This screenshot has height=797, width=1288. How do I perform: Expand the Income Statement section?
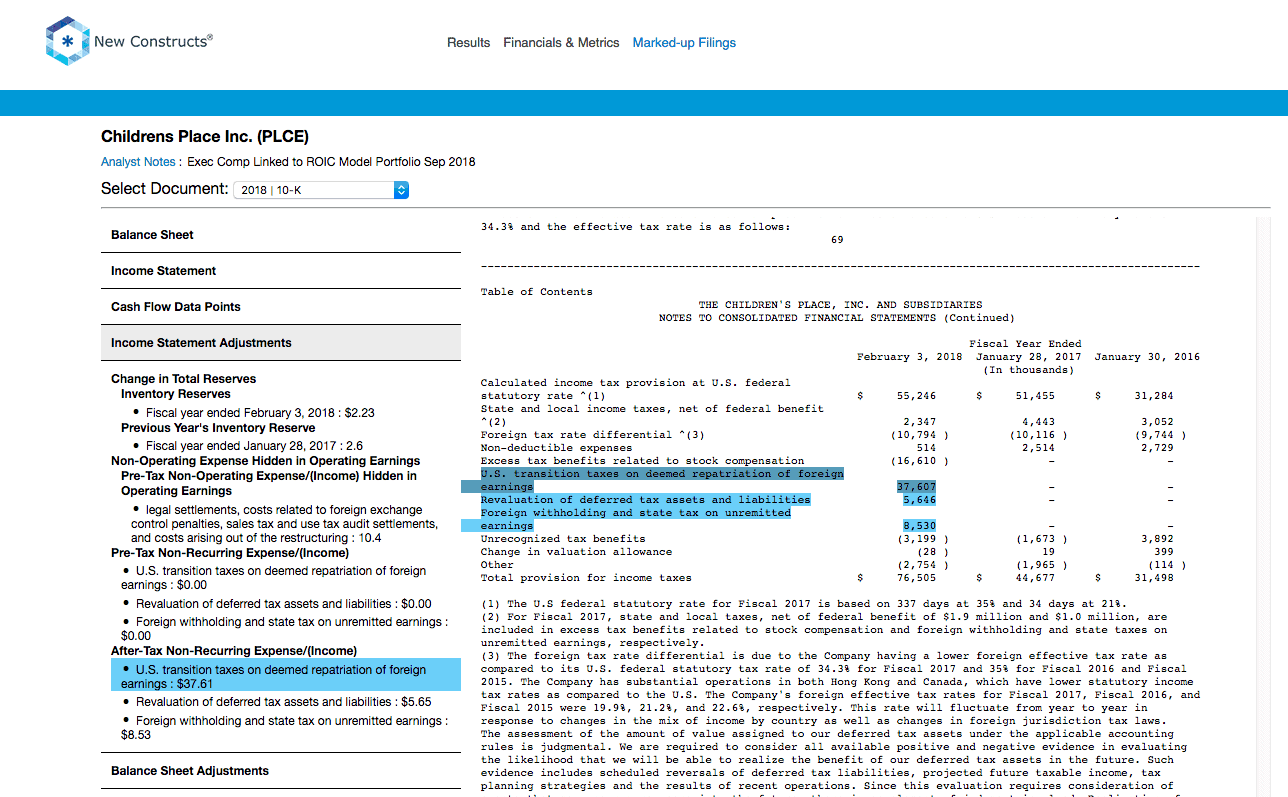click(281, 271)
